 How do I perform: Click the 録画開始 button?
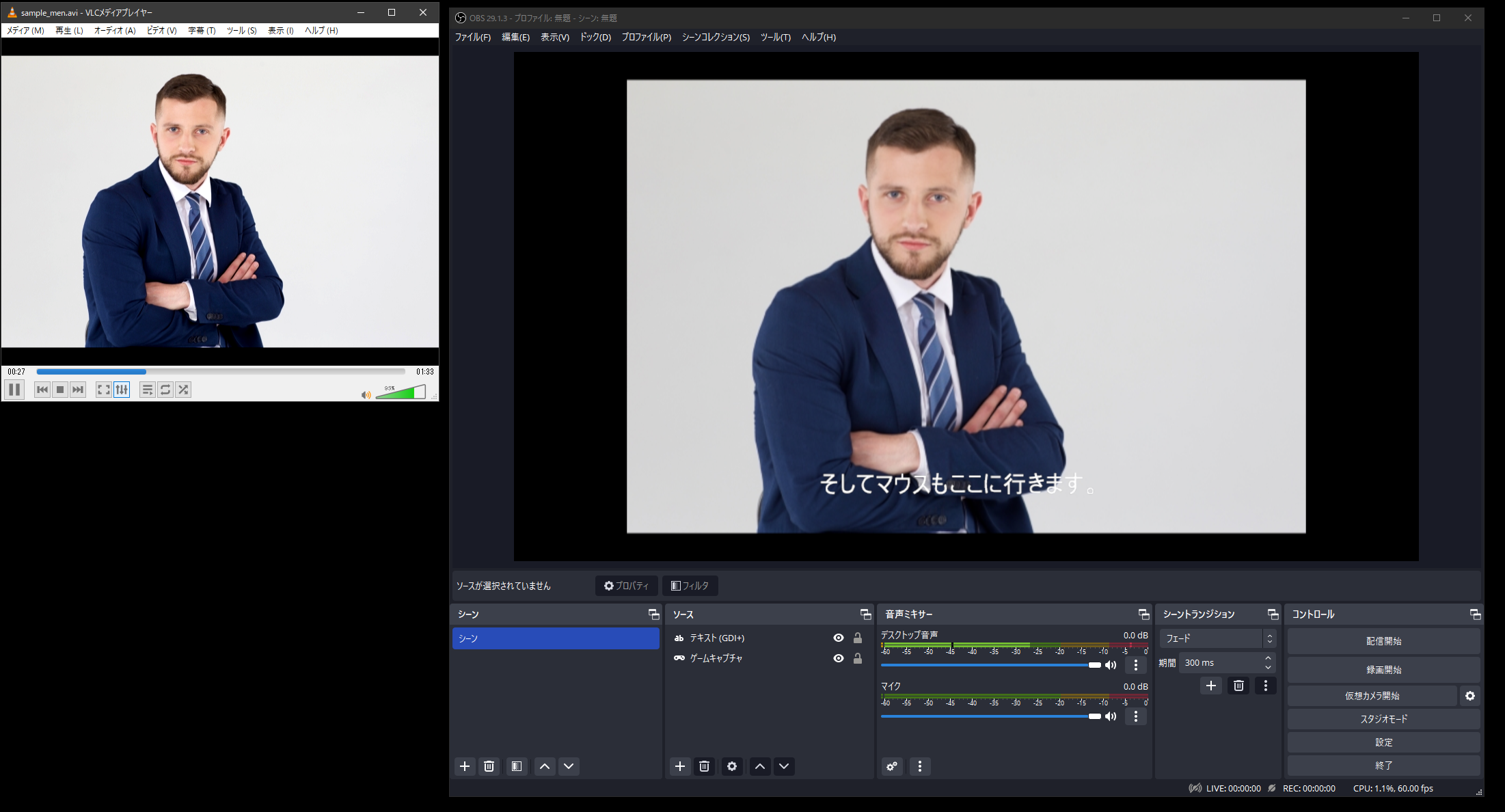pos(1383,670)
